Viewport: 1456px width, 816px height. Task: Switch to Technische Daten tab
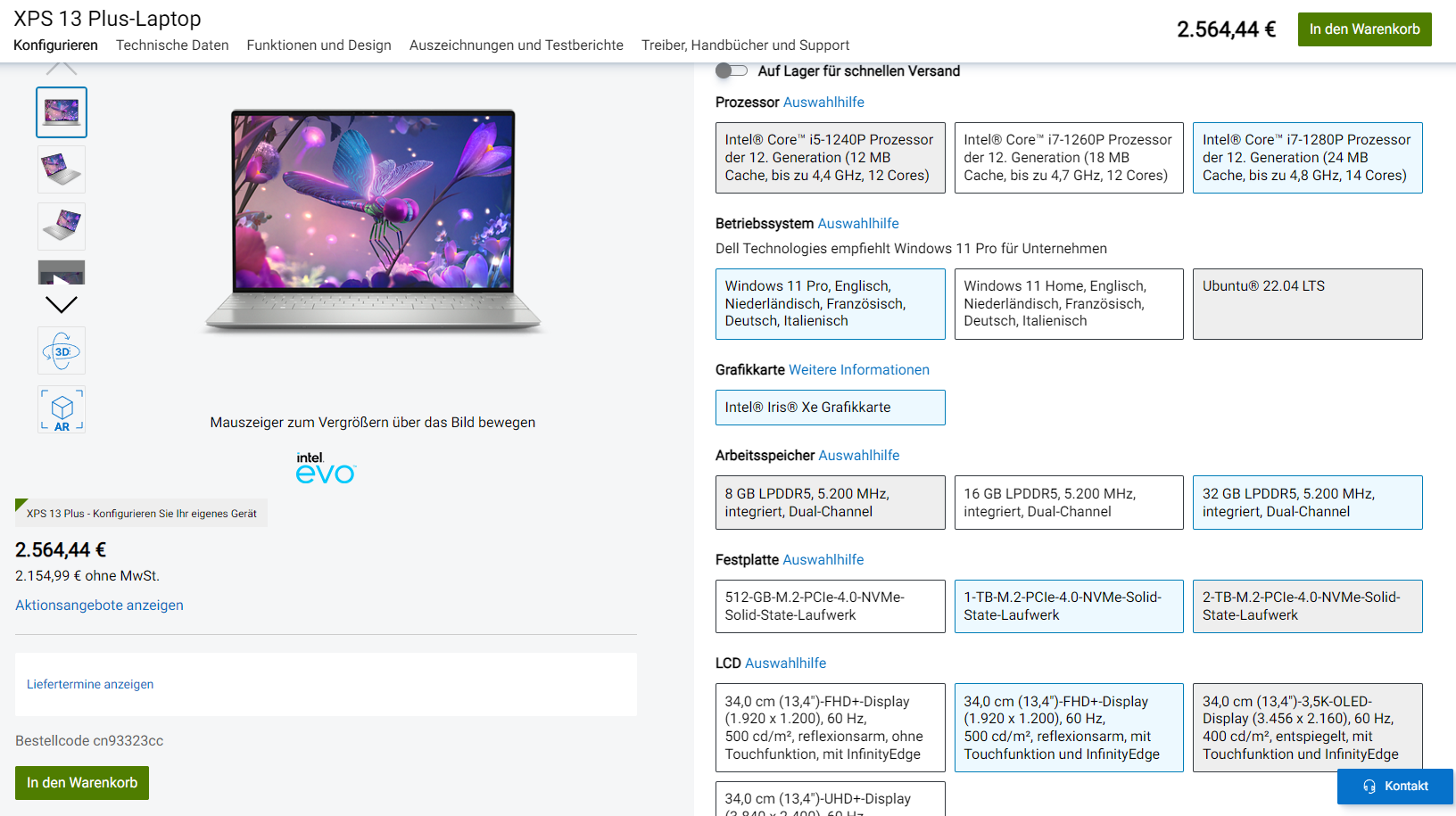pyautogui.click(x=172, y=45)
